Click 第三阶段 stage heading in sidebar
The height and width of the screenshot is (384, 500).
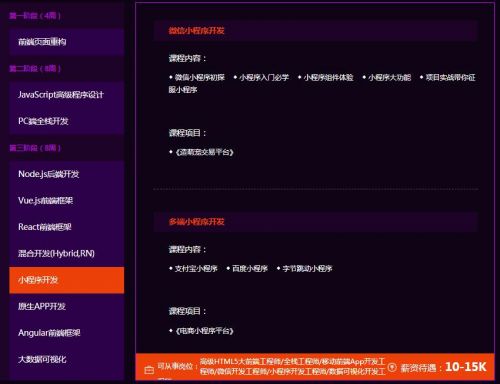tap(35, 148)
